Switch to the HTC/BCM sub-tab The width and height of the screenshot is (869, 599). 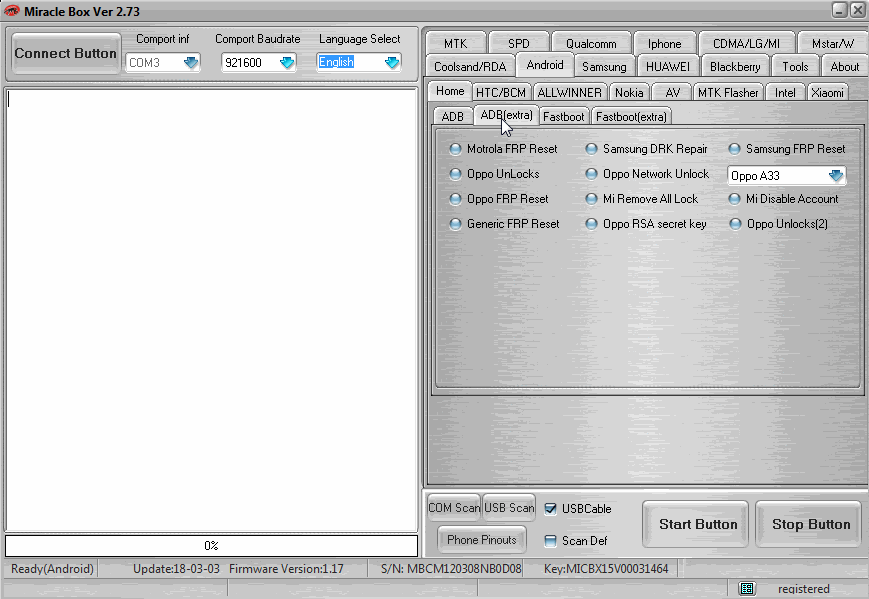click(x=501, y=93)
